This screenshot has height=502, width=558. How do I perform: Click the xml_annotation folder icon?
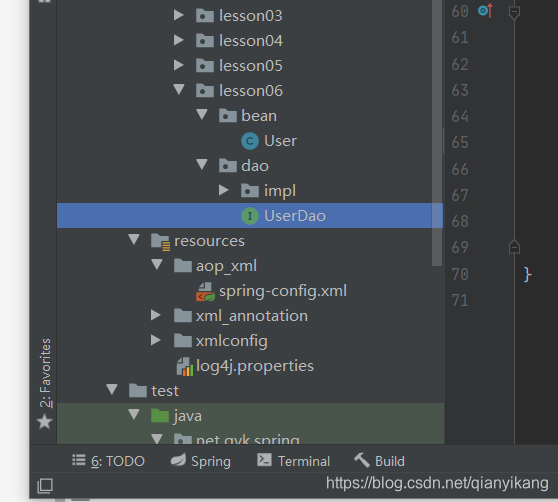tap(183, 316)
